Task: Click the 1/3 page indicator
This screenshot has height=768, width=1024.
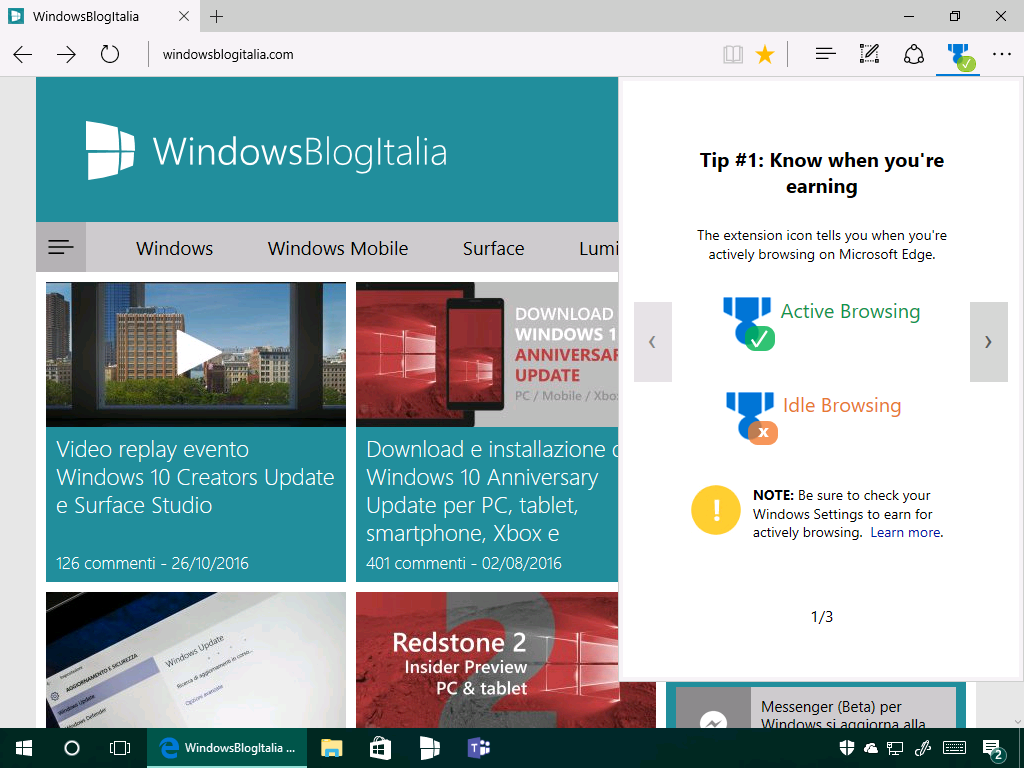Action: (822, 616)
